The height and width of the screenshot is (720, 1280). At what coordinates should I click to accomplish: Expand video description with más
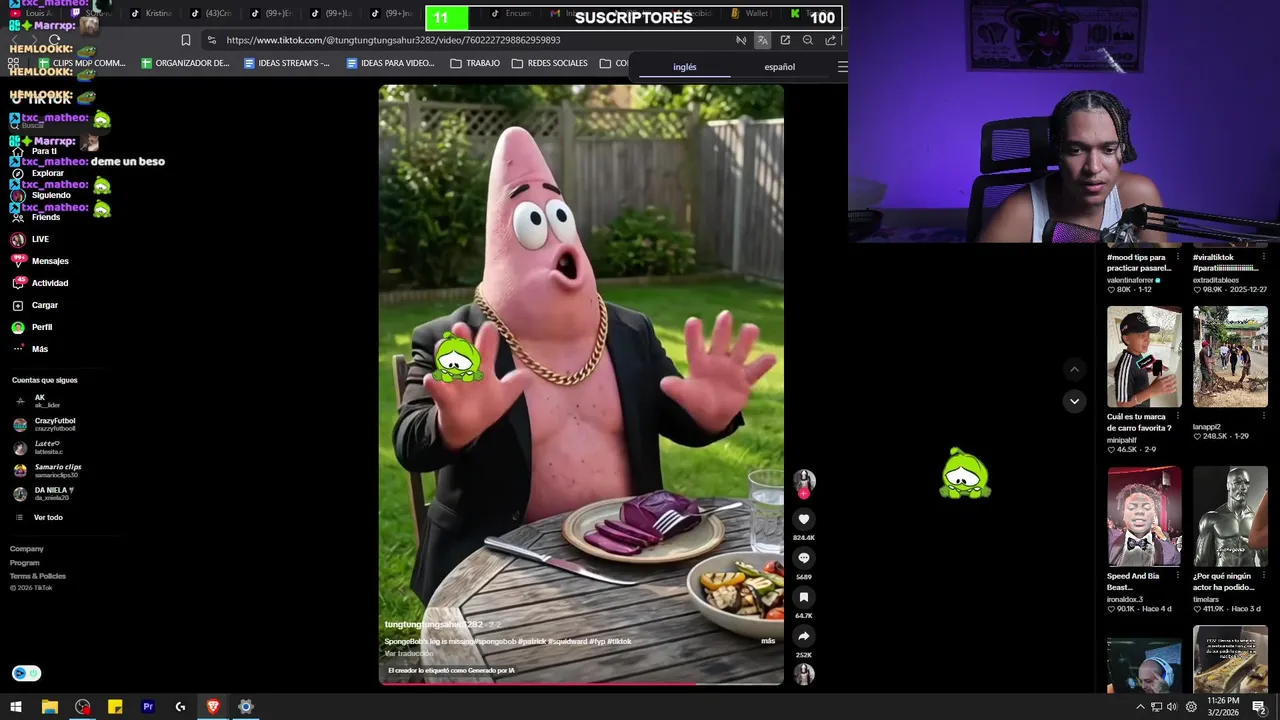768,641
